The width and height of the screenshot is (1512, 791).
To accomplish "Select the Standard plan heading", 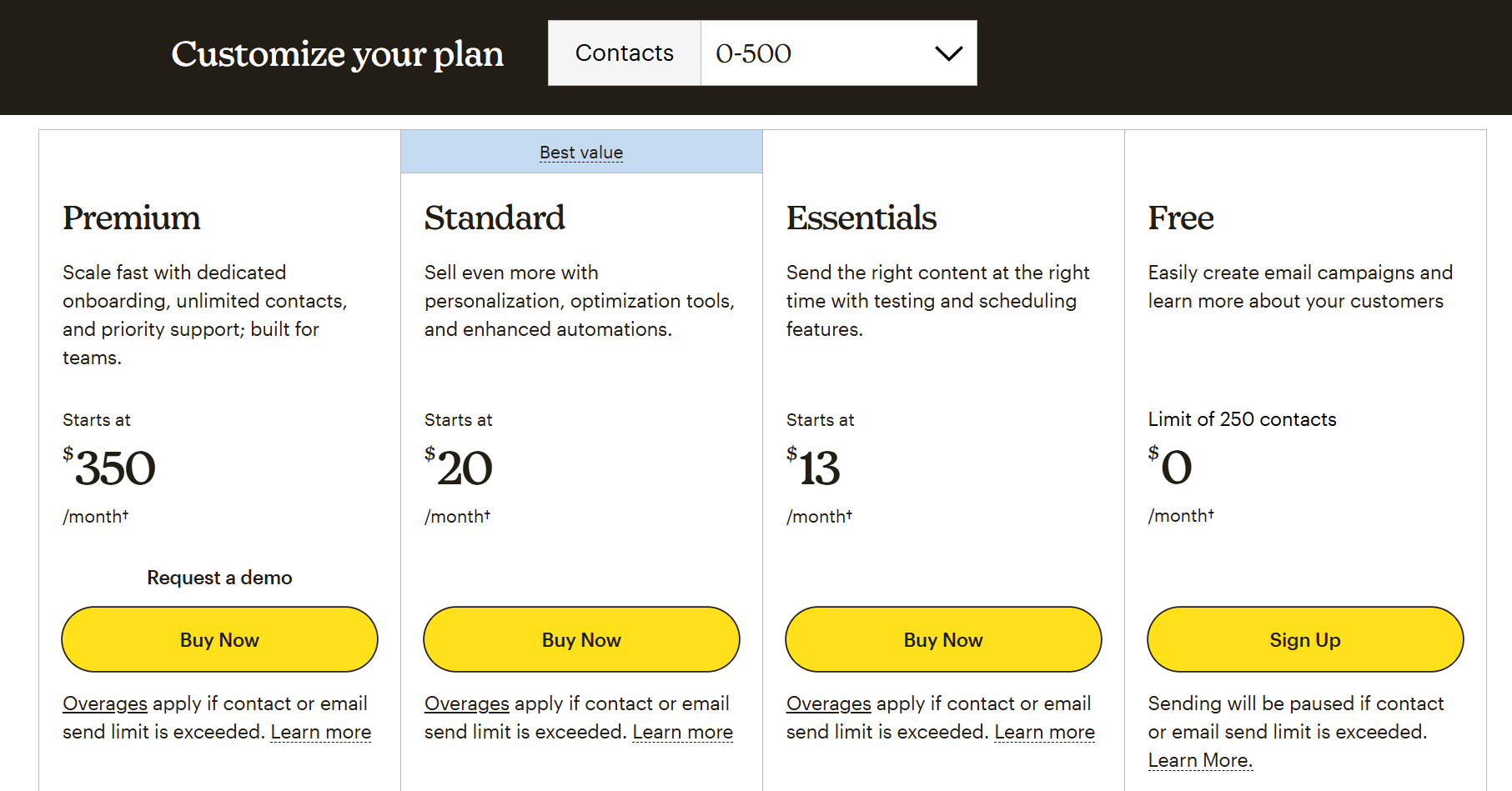I will pos(494,218).
